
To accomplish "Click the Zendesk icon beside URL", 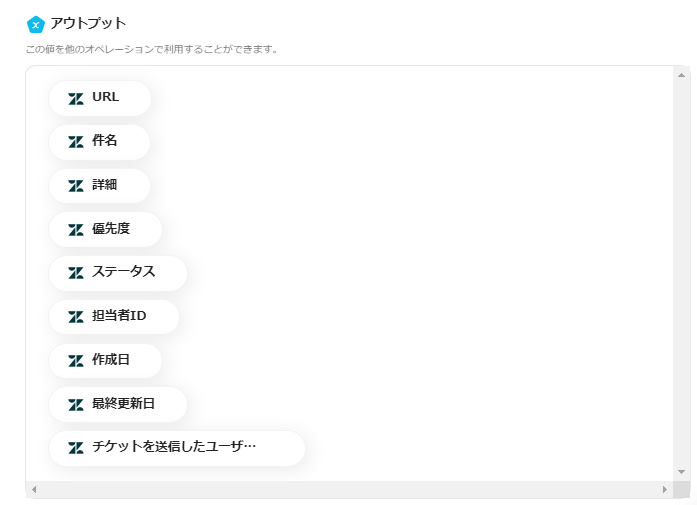I will [76, 98].
